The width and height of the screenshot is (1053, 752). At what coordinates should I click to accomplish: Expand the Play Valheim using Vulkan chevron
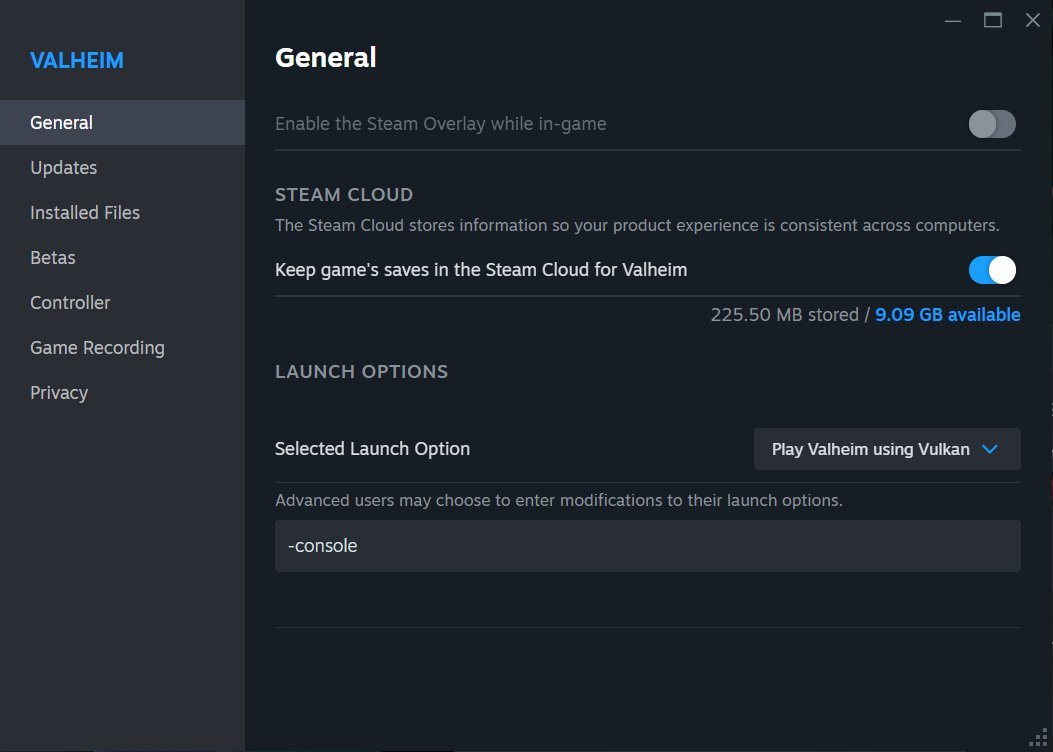coord(989,449)
